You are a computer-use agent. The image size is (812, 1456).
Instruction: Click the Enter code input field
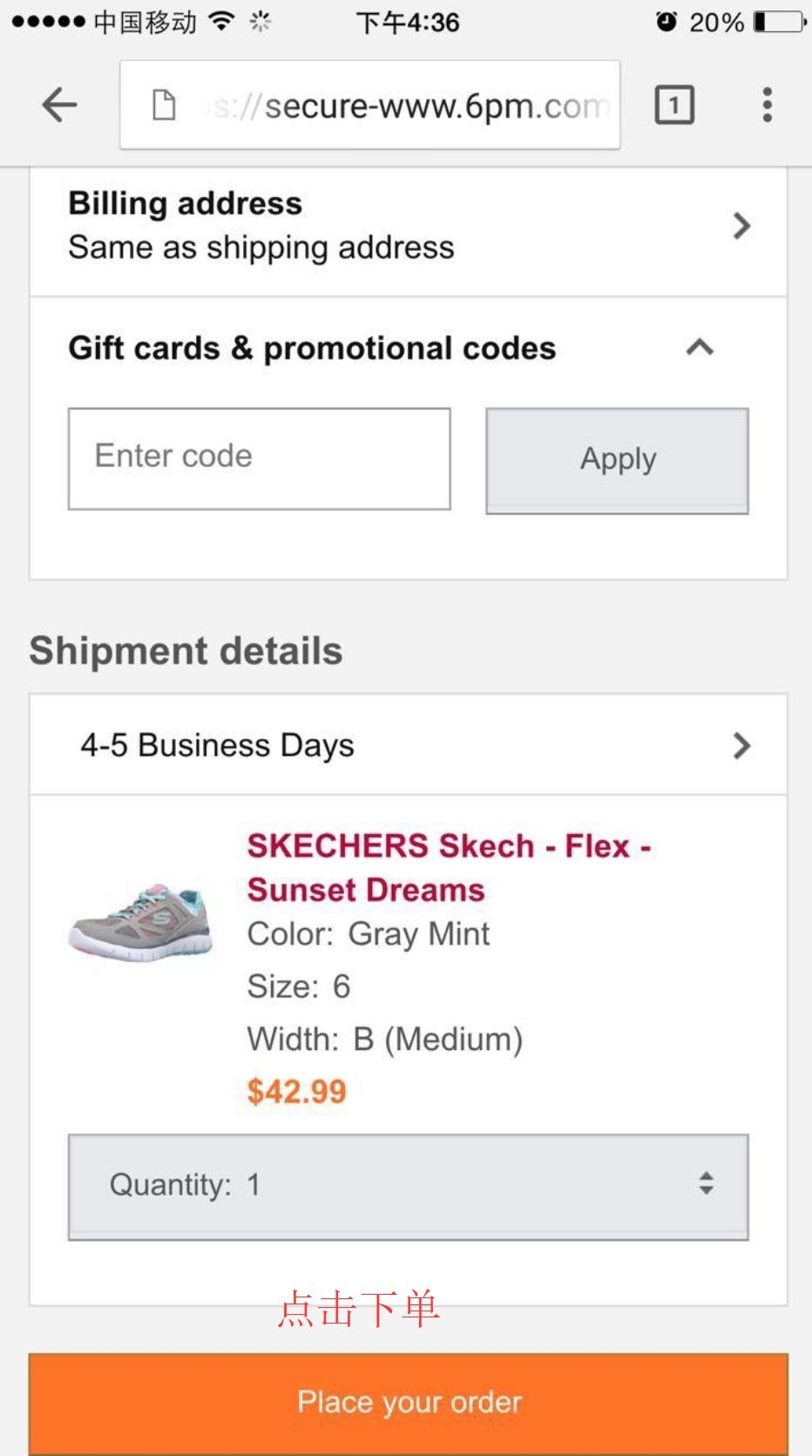[x=260, y=458]
